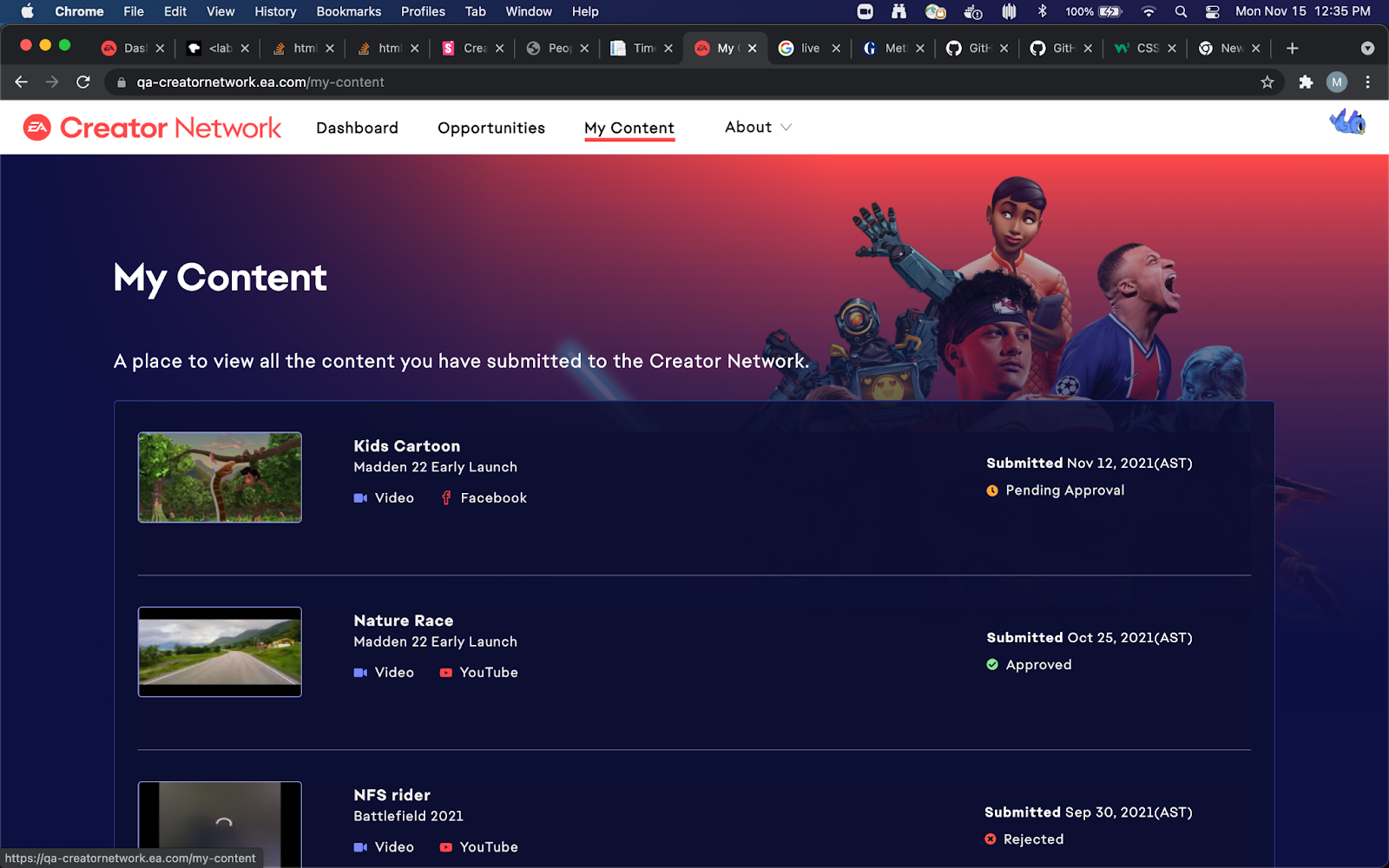Open the History menu
1389x868 pixels.
point(275,11)
